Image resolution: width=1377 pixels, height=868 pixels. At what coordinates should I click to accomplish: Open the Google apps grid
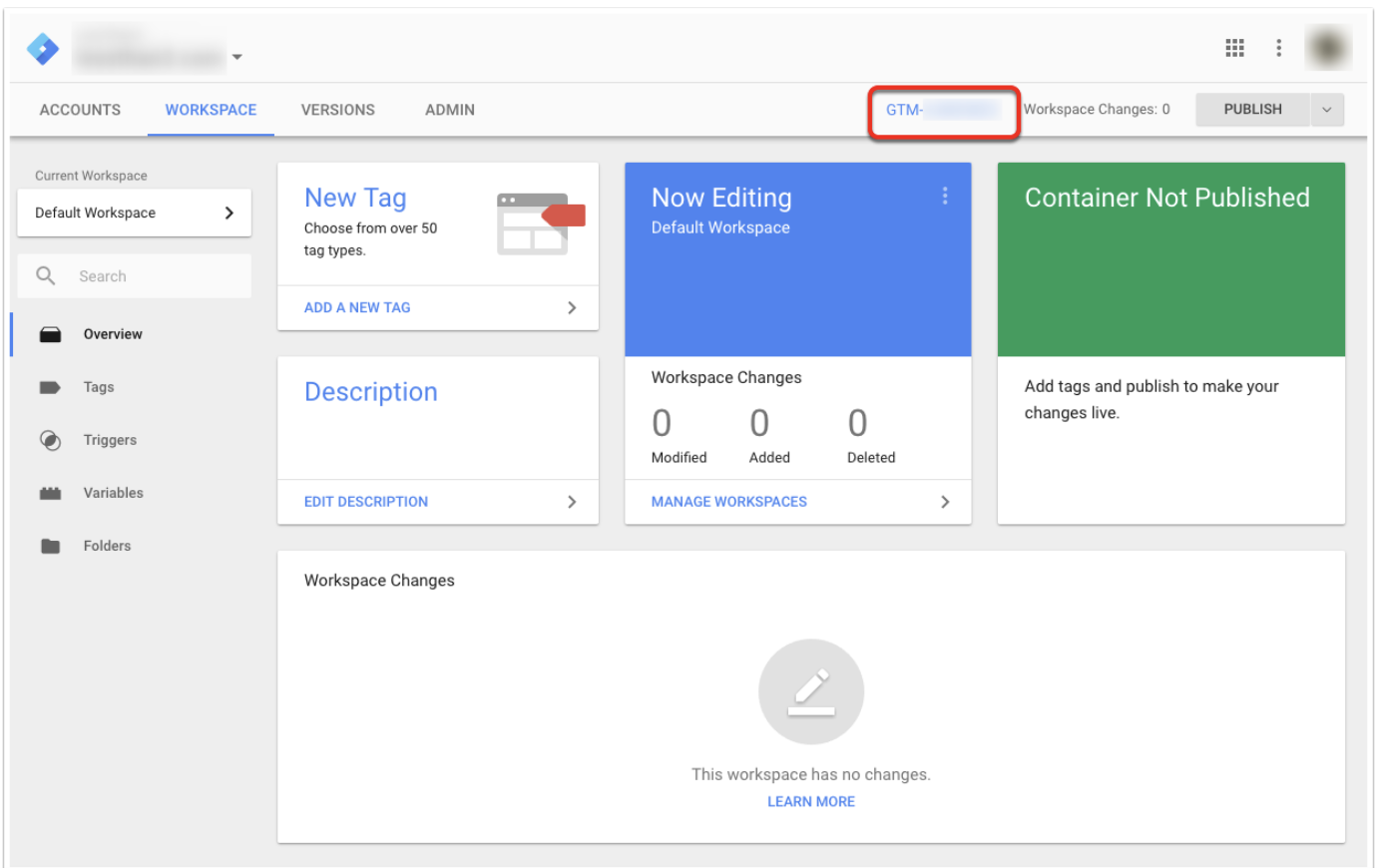pos(1234,47)
